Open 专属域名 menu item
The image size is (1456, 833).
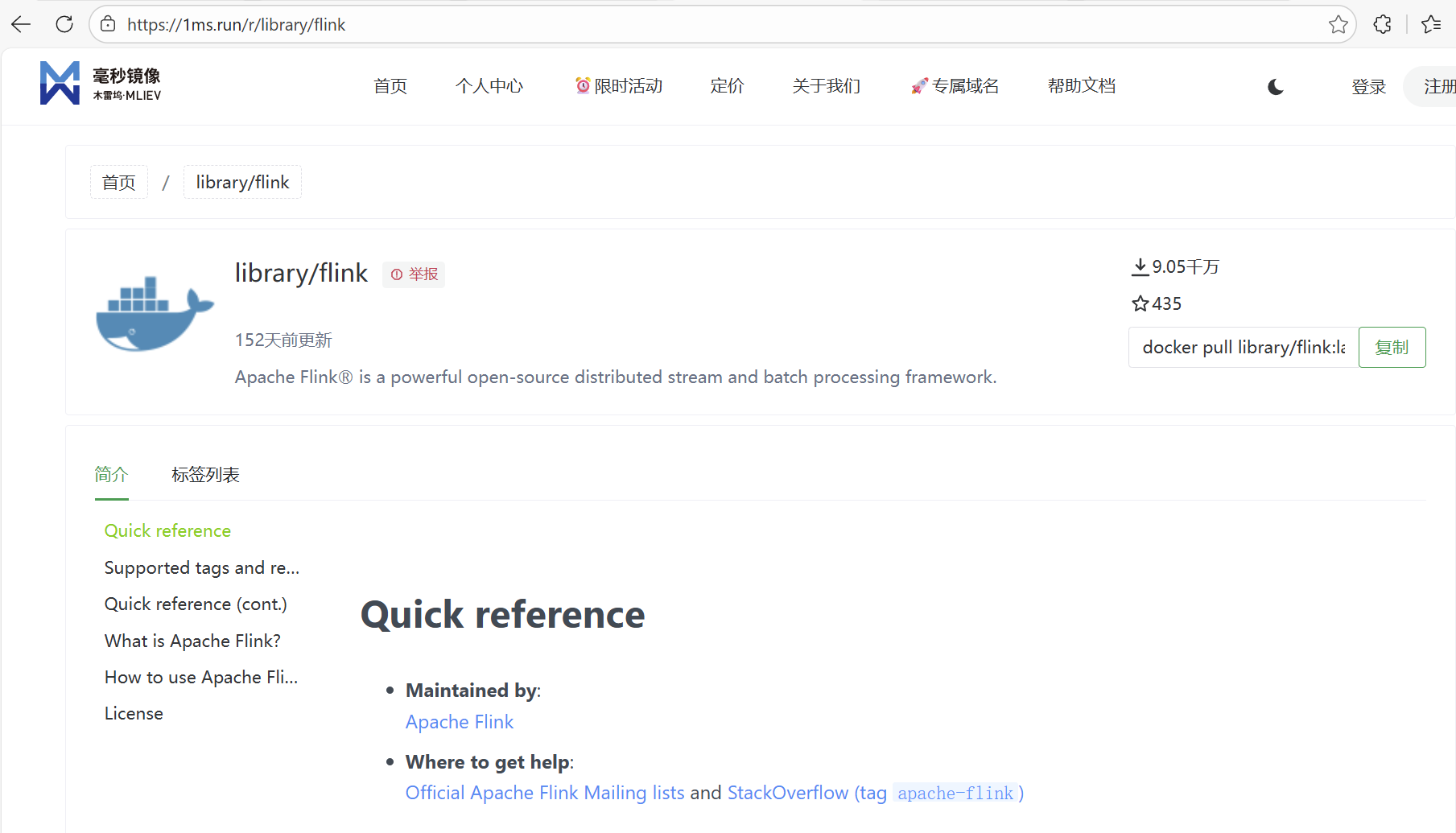(x=955, y=86)
